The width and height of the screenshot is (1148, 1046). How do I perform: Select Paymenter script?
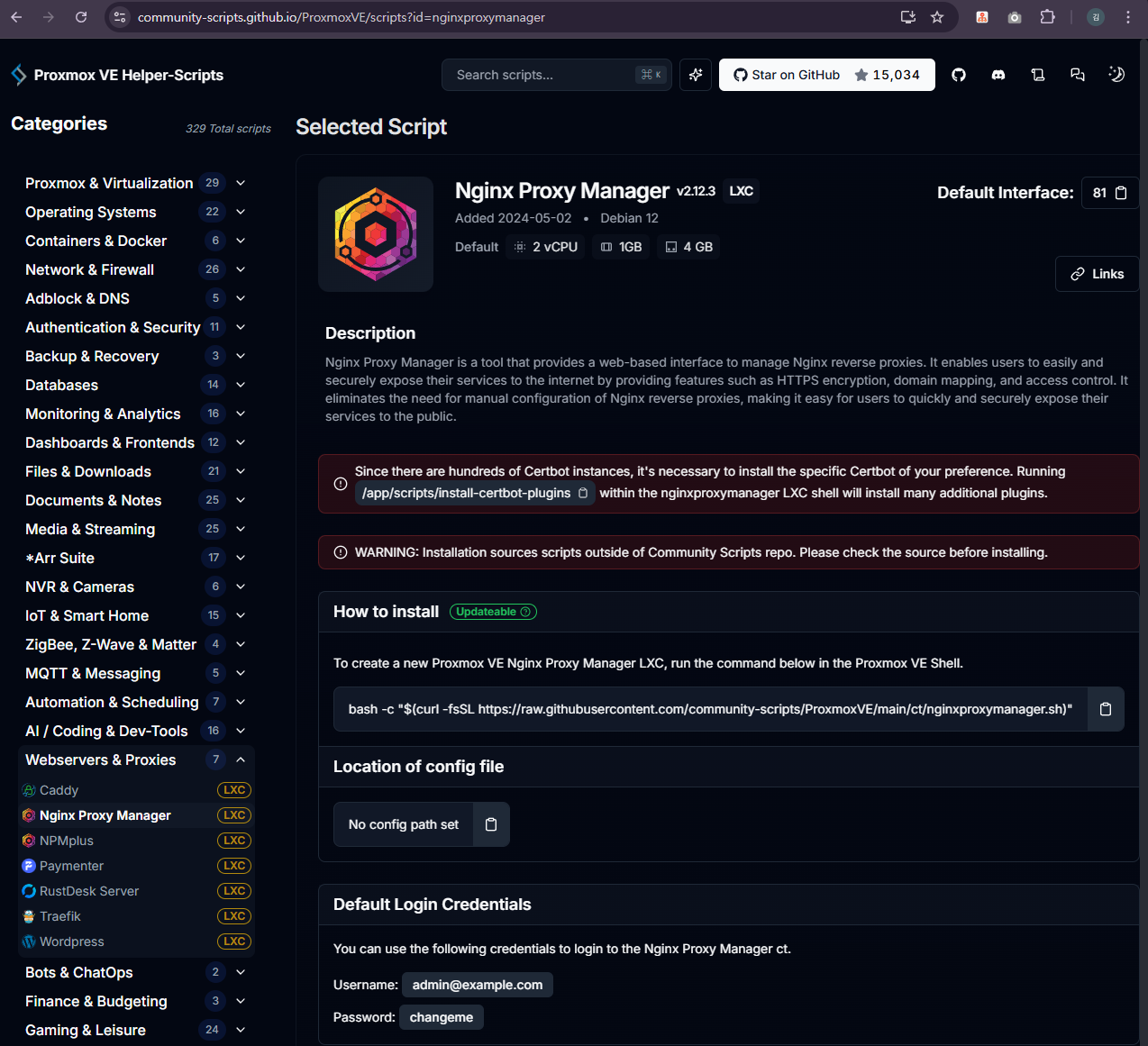[x=136, y=866]
